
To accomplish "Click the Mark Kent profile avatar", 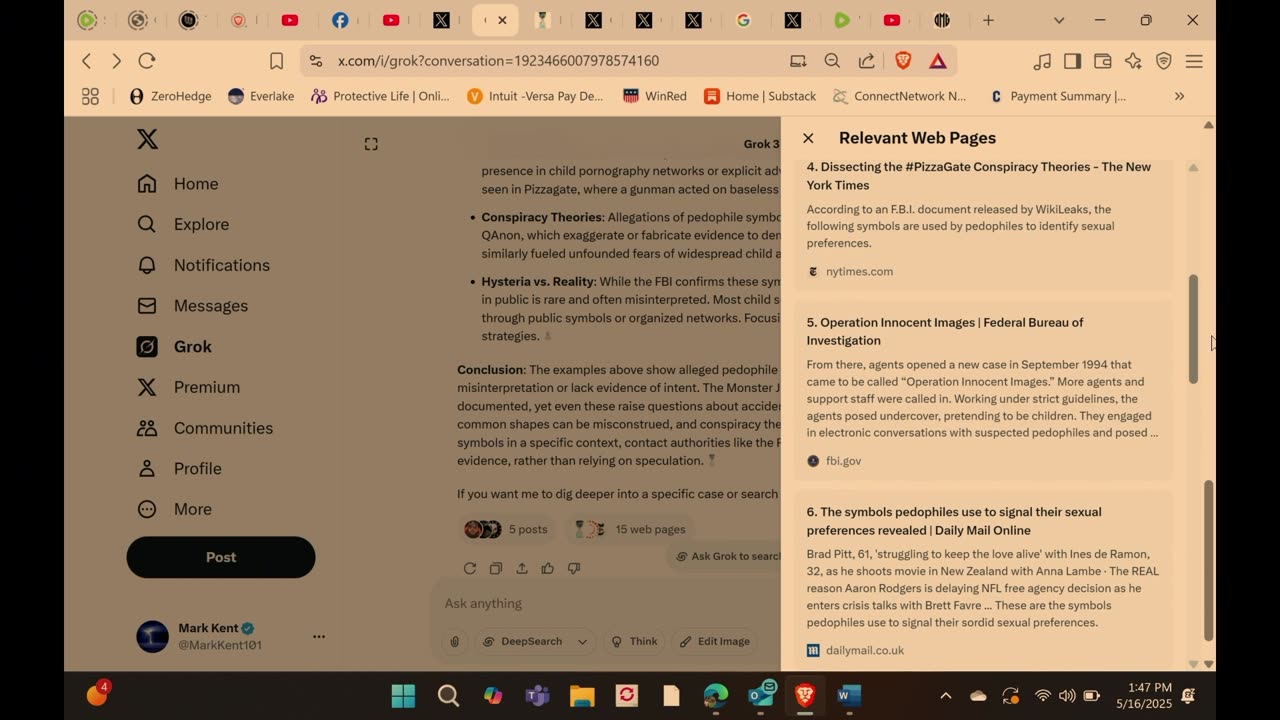I will click(153, 637).
